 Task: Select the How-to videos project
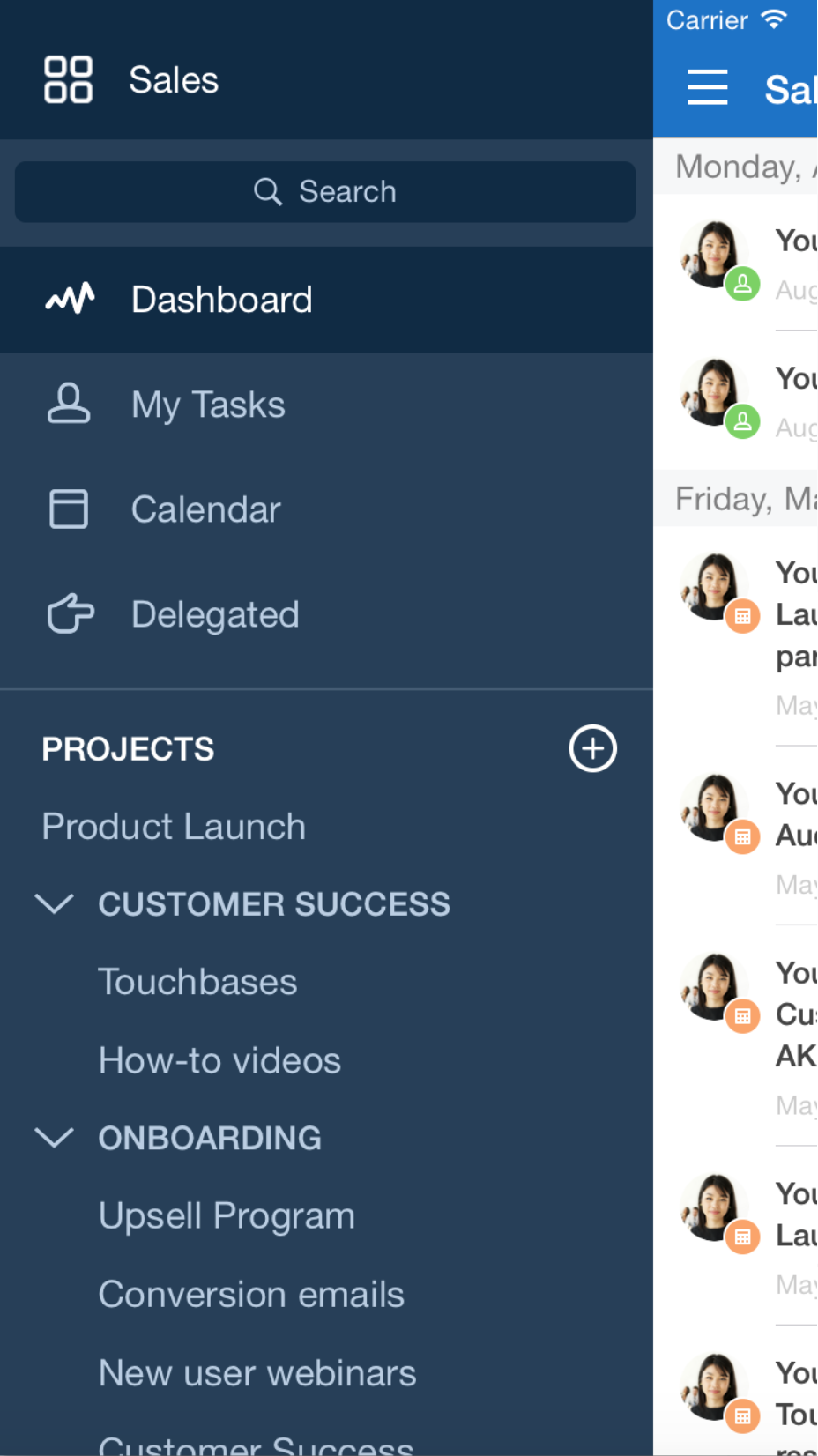coord(219,1060)
